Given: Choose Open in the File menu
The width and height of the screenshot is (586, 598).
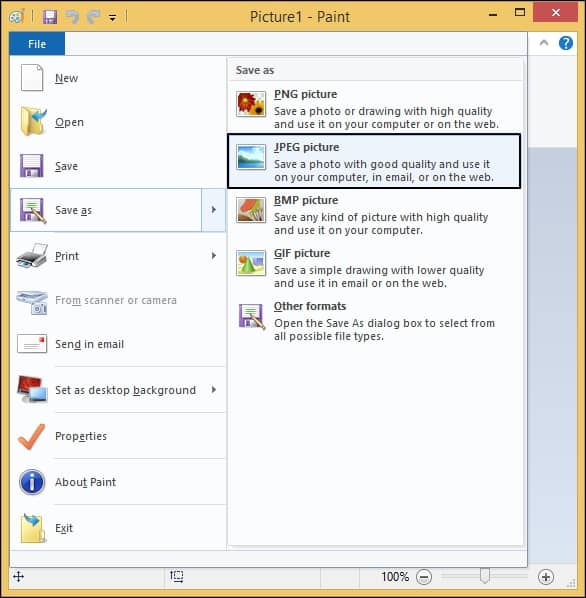Looking at the screenshot, I should coord(118,122).
